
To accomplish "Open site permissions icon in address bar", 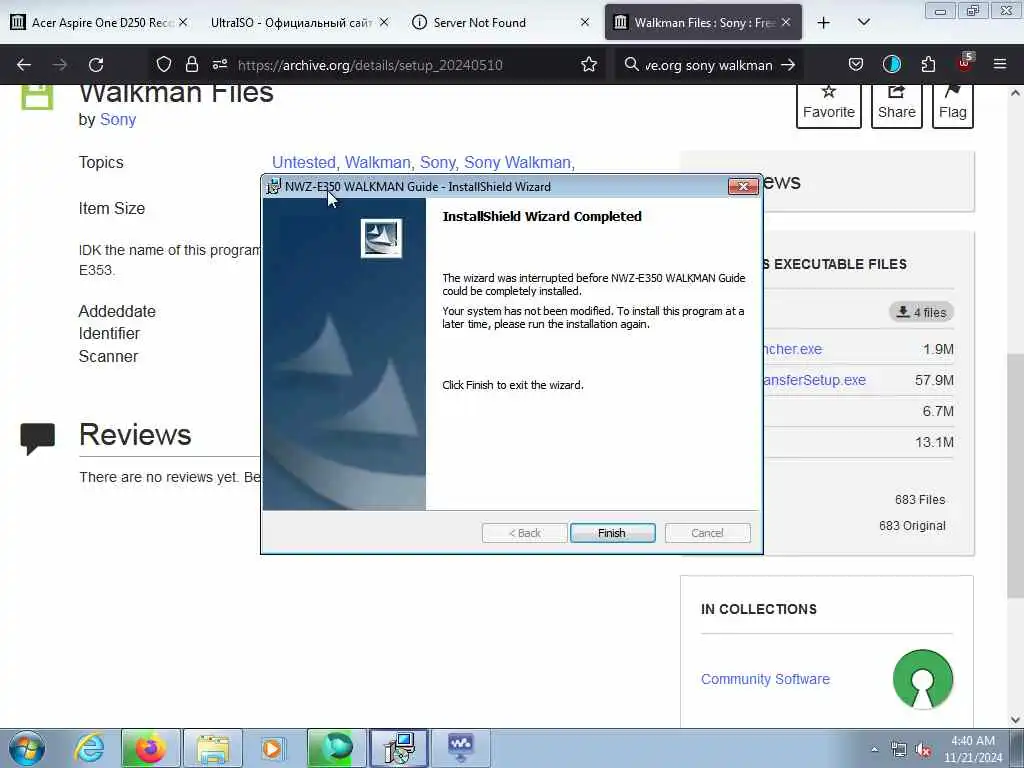I will (x=219, y=64).
